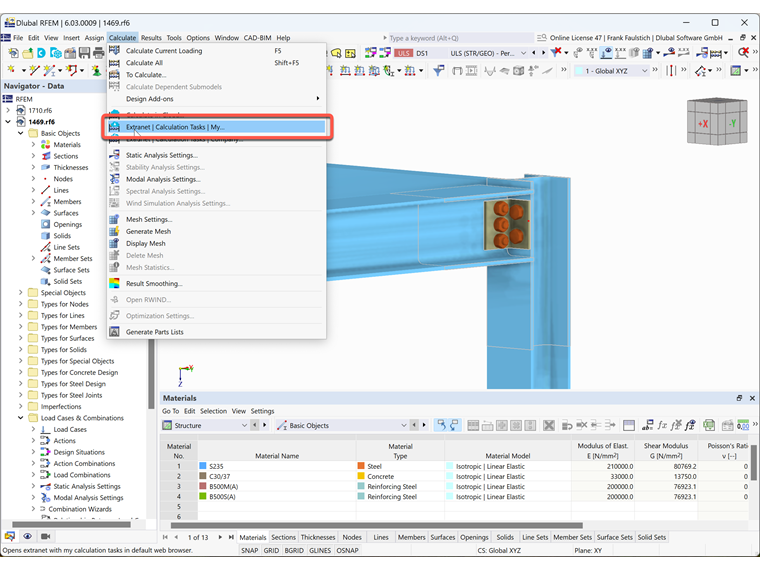Open the 1 - Global XYZ coordinate dropdown
Image resolution: width=760 pixels, height=570 pixels.
(x=645, y=71)
